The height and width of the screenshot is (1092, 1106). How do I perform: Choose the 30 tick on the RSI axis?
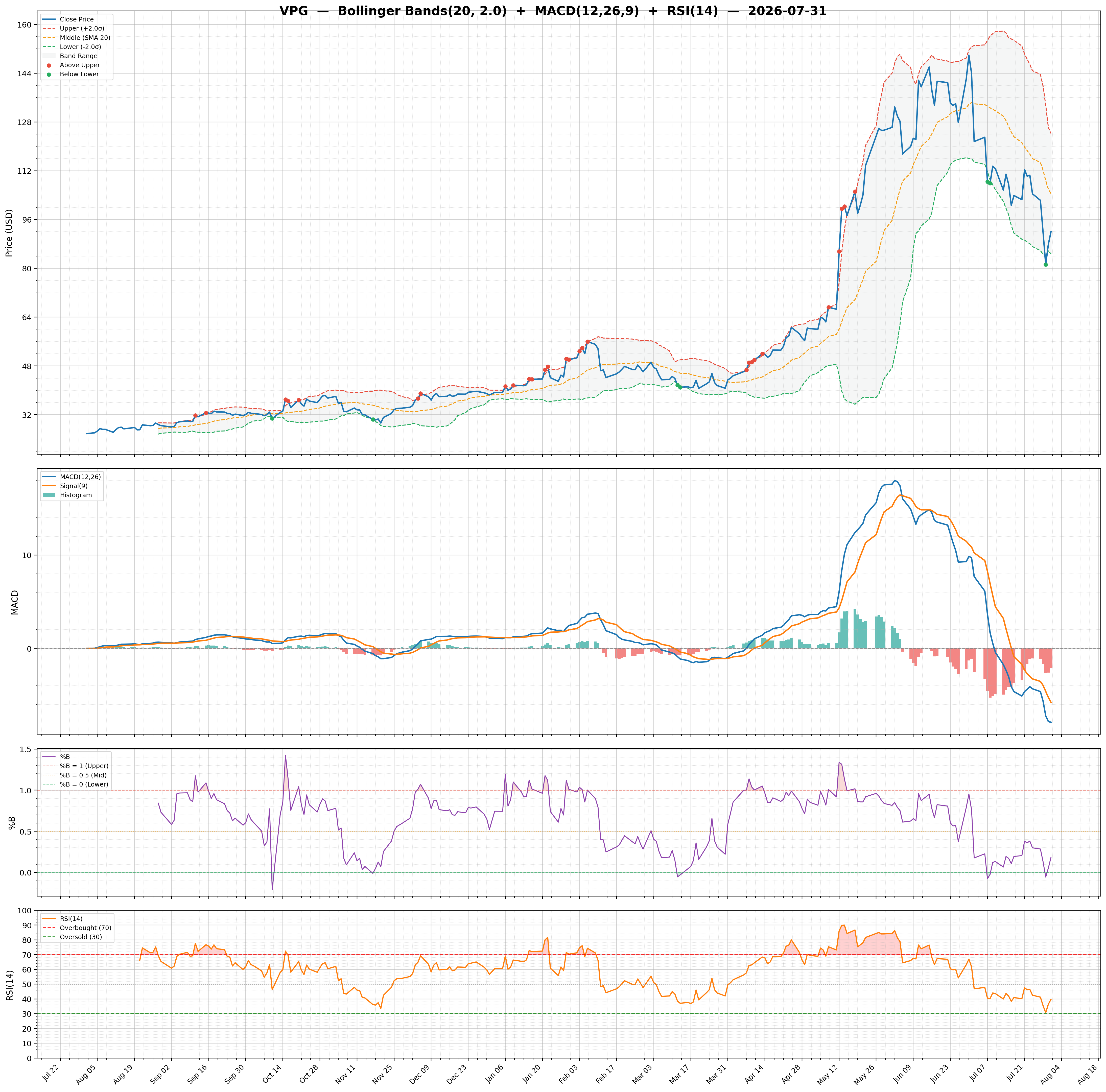click(x=27, y=1014)
